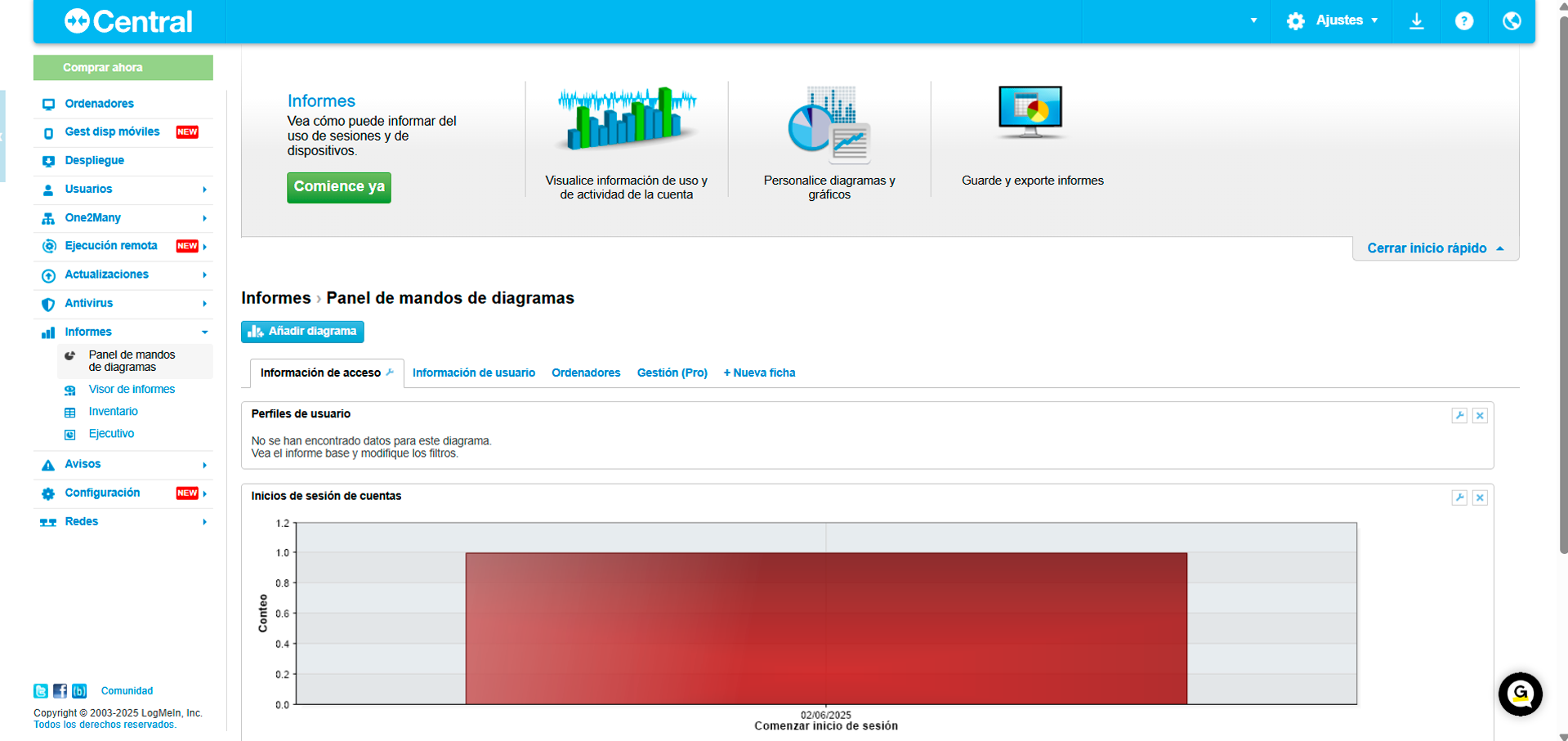The height and width of the screenshot is (741, 1568).
Task: Click the Comience ya button
Action: coord(338,187)
